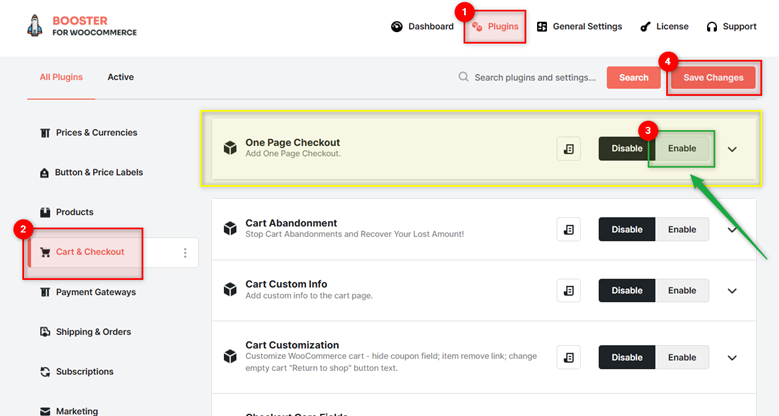Open General Settings from the top menu
The image size is (779, 416).
[580, 26]
